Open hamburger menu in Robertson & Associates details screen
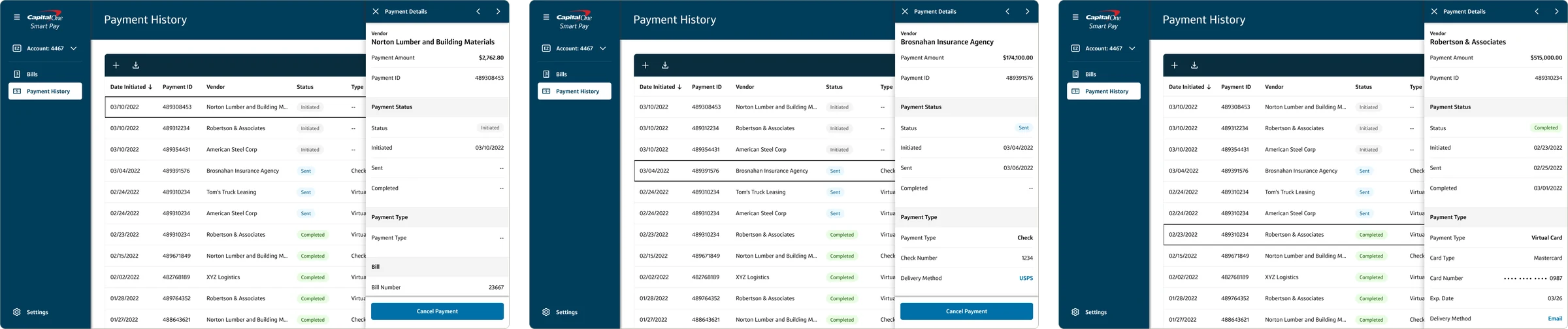This screenshot has width=1568, height=329. (1075, 17)
